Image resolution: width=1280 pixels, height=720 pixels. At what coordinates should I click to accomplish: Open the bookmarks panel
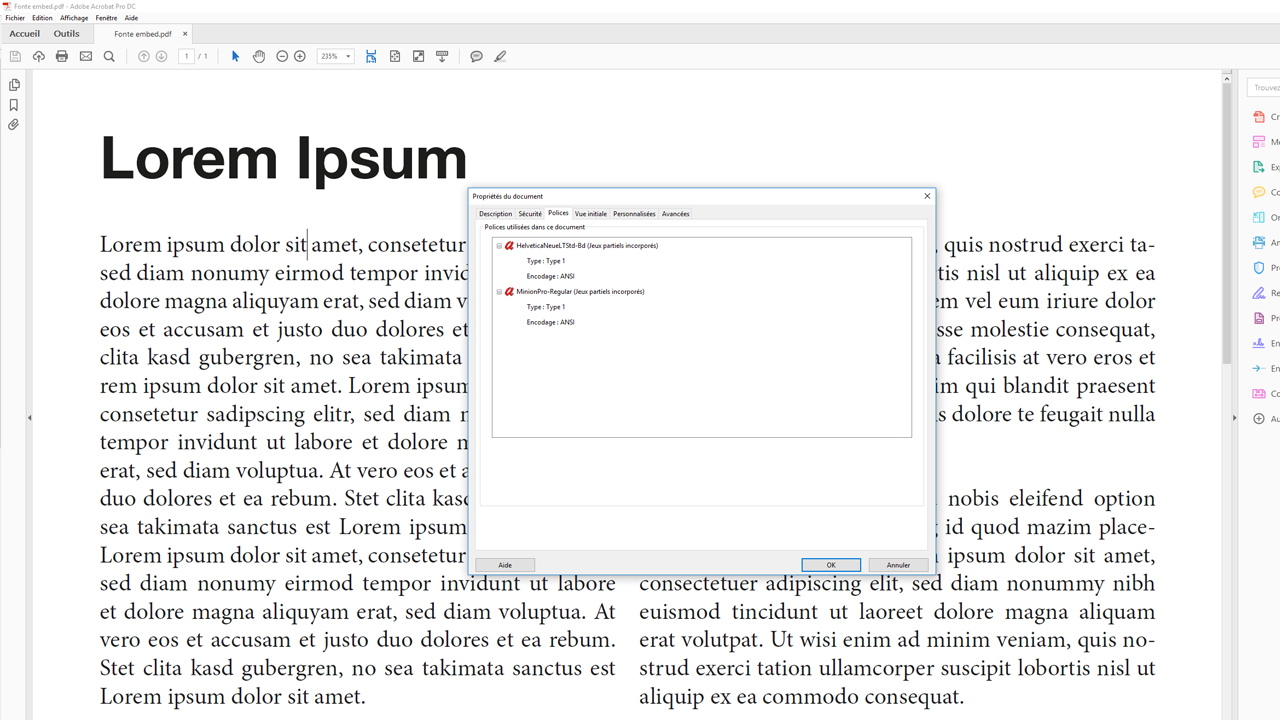tap(14, 105)
